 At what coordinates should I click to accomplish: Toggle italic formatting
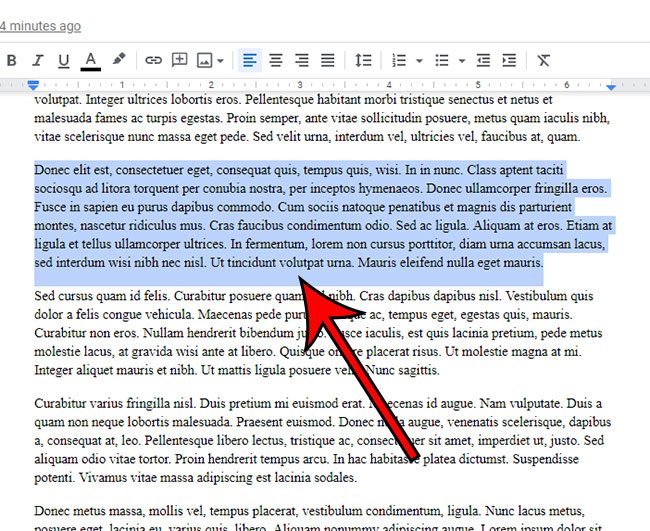coord(38,61)
